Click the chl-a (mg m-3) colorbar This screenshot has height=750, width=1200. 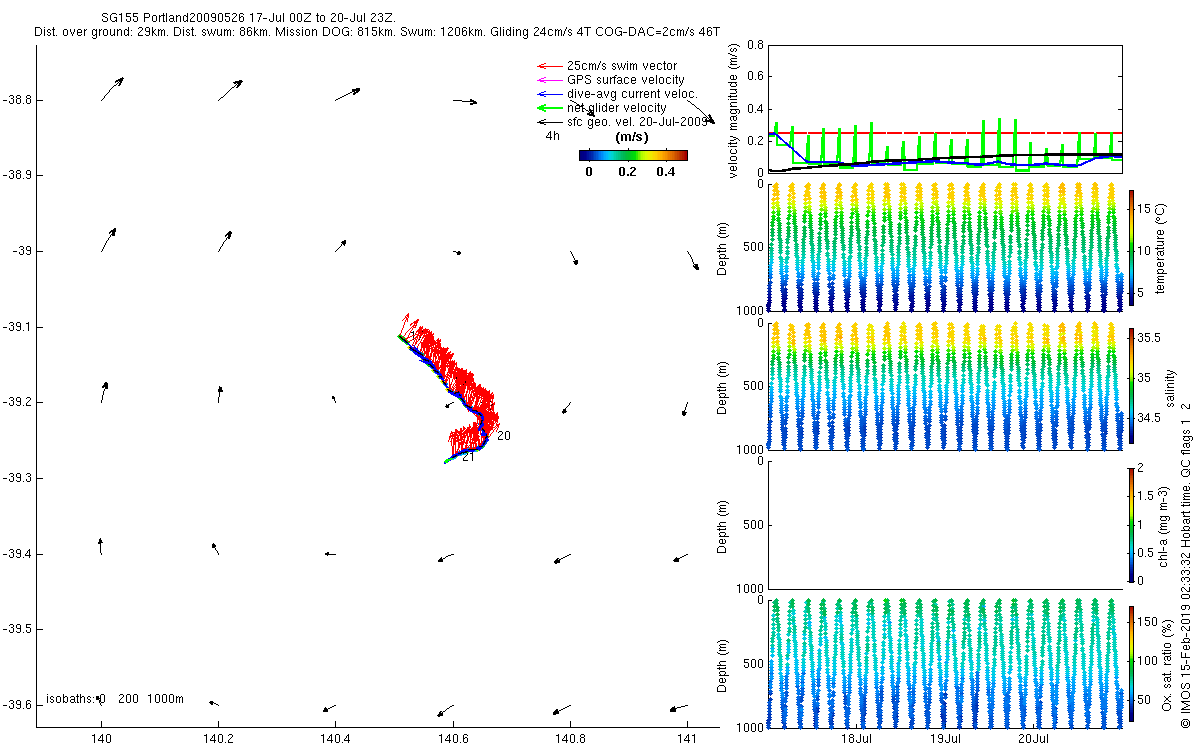(1131, 524)
